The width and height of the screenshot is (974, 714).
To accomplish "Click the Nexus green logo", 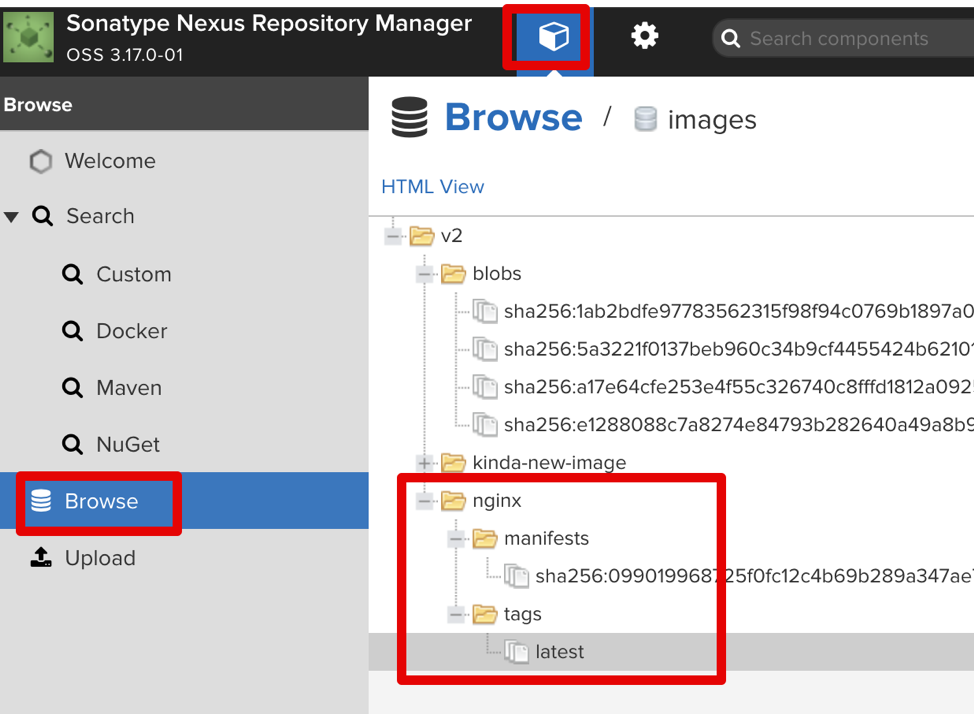I will click(29, 38).
